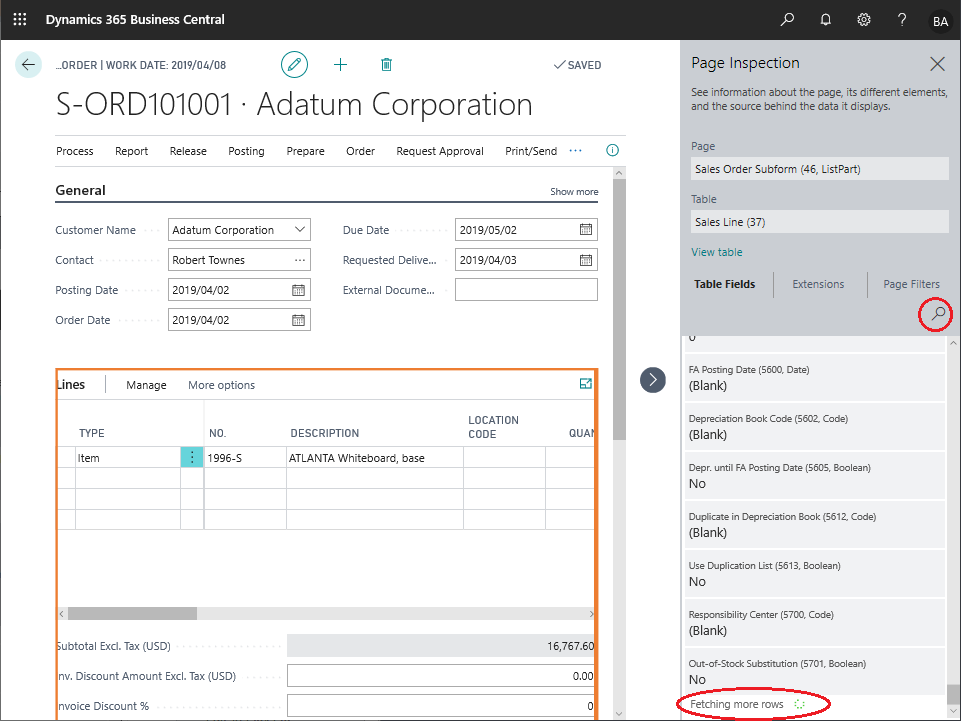The image size is (961, 721).
Task: Open the Print/Send menu
Action: [x=531, y=151]
